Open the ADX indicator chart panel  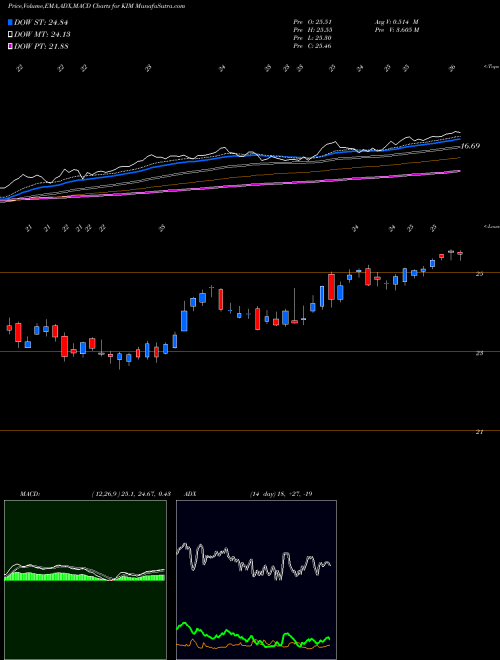pos(256,580)
